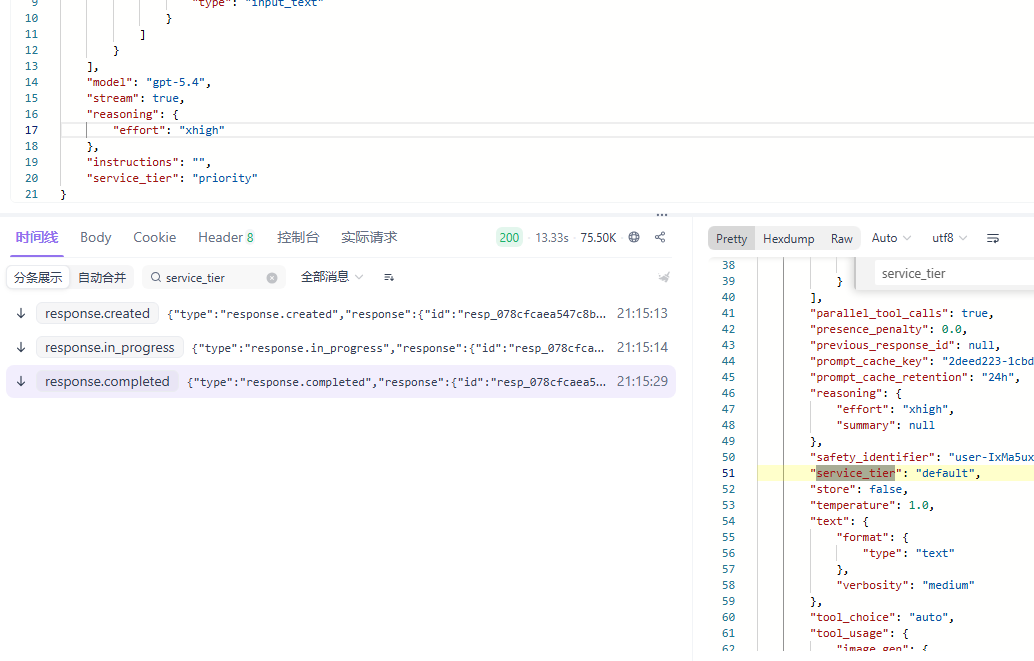Select the response.in_progress event row
This screenshot has height=661, width=1034.
341,347
